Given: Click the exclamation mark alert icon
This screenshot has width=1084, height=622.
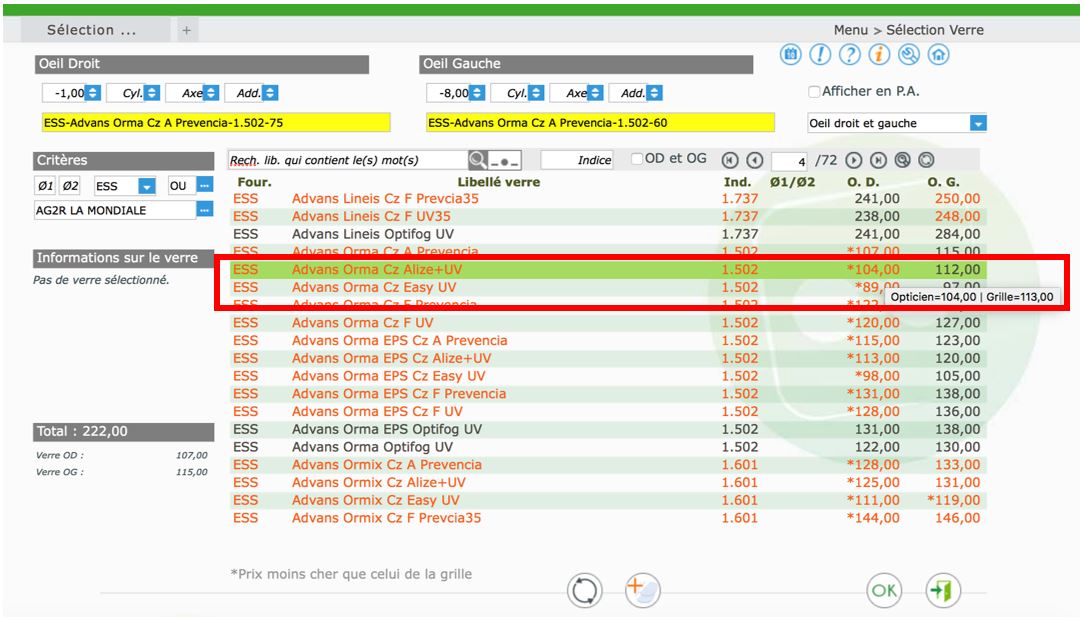Looking at the screenshot, I should (820, 54).
